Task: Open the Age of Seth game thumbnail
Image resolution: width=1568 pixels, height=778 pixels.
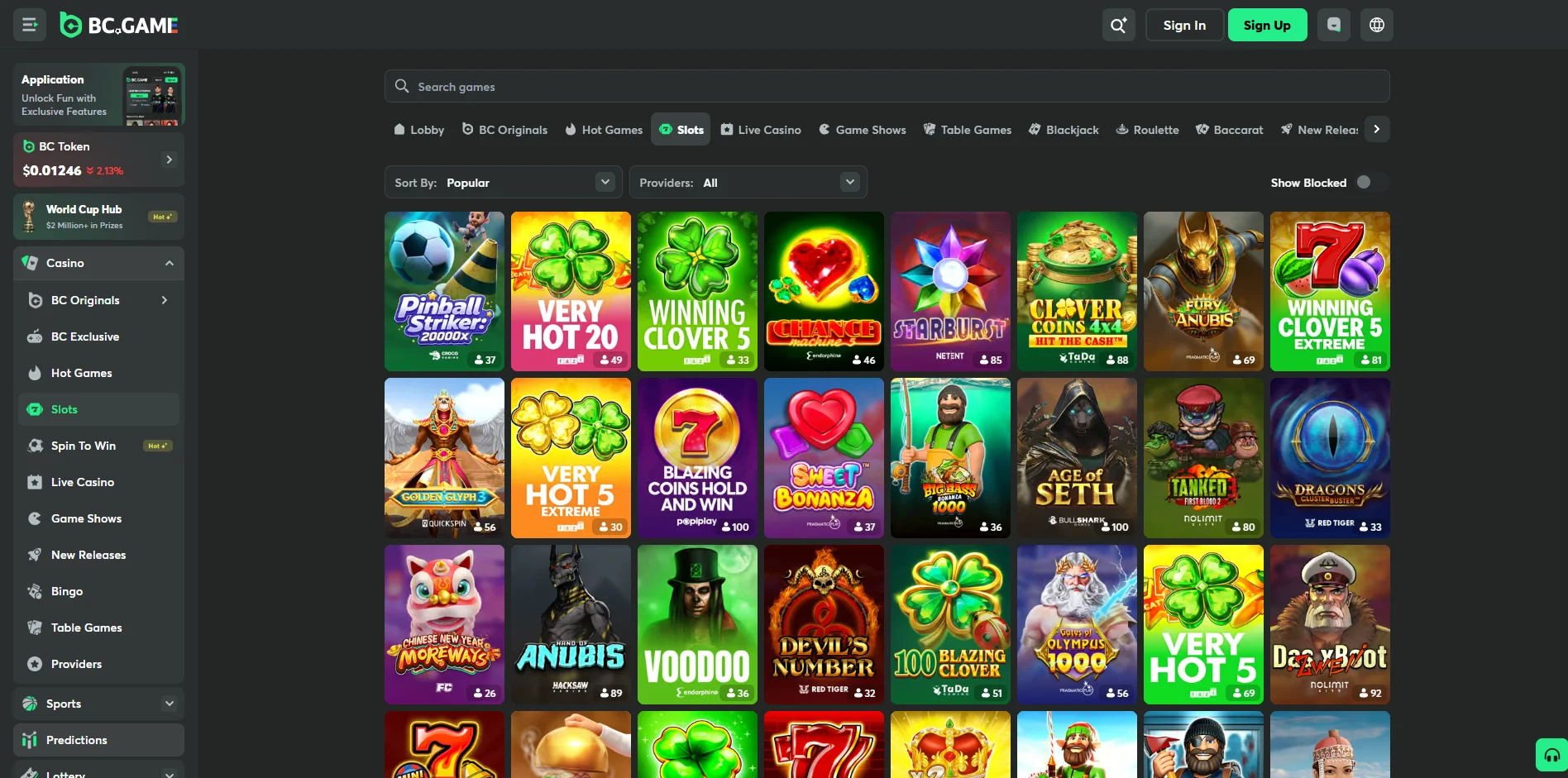Action: 1077,458
